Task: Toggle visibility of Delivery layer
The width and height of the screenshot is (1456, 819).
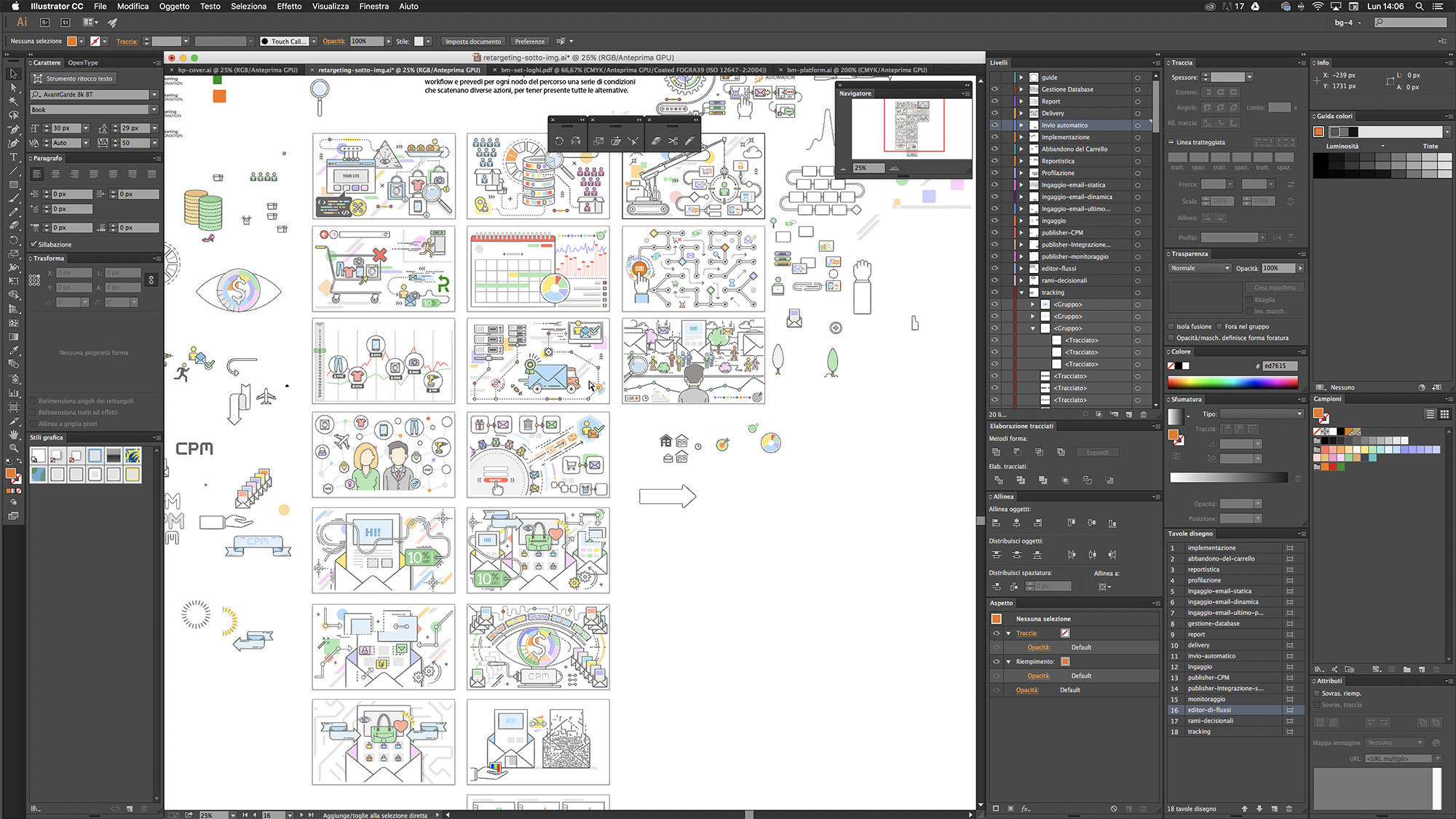Action: coord(994,113)
